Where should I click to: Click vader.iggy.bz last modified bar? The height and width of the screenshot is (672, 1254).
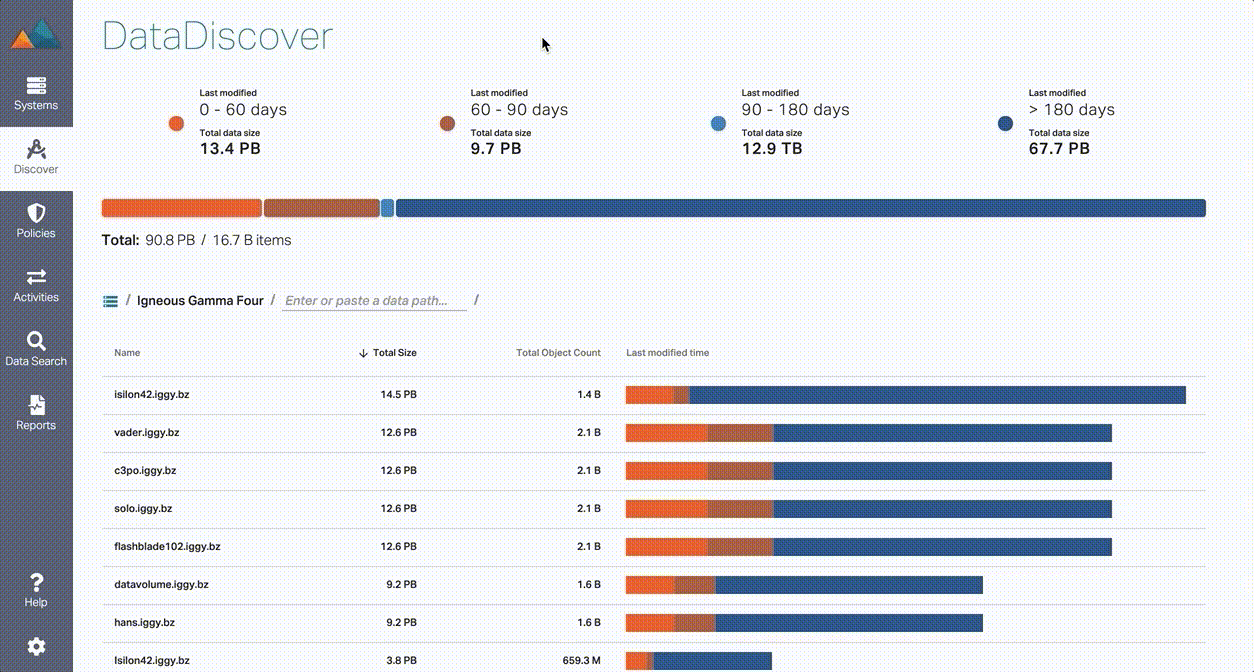[869, 433]
